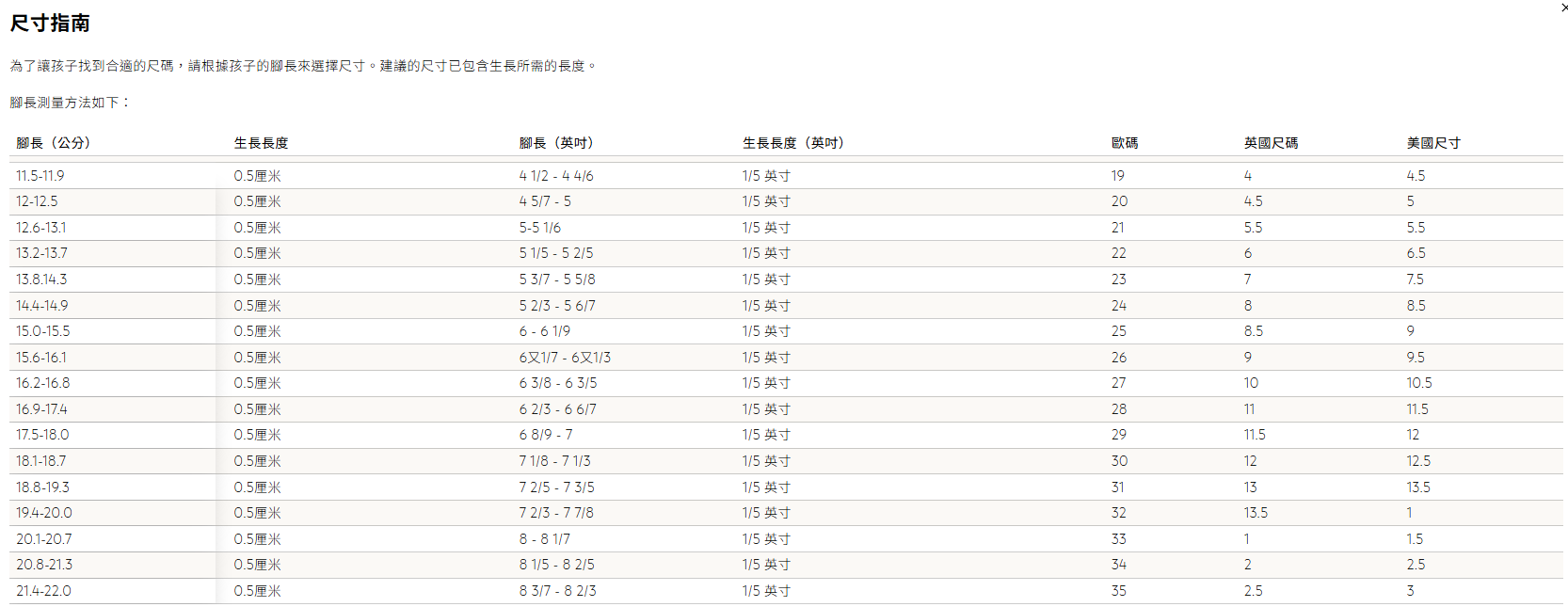Select EU size 34
This screenshot has width=1568, height=607.
tap(1119, 565)
